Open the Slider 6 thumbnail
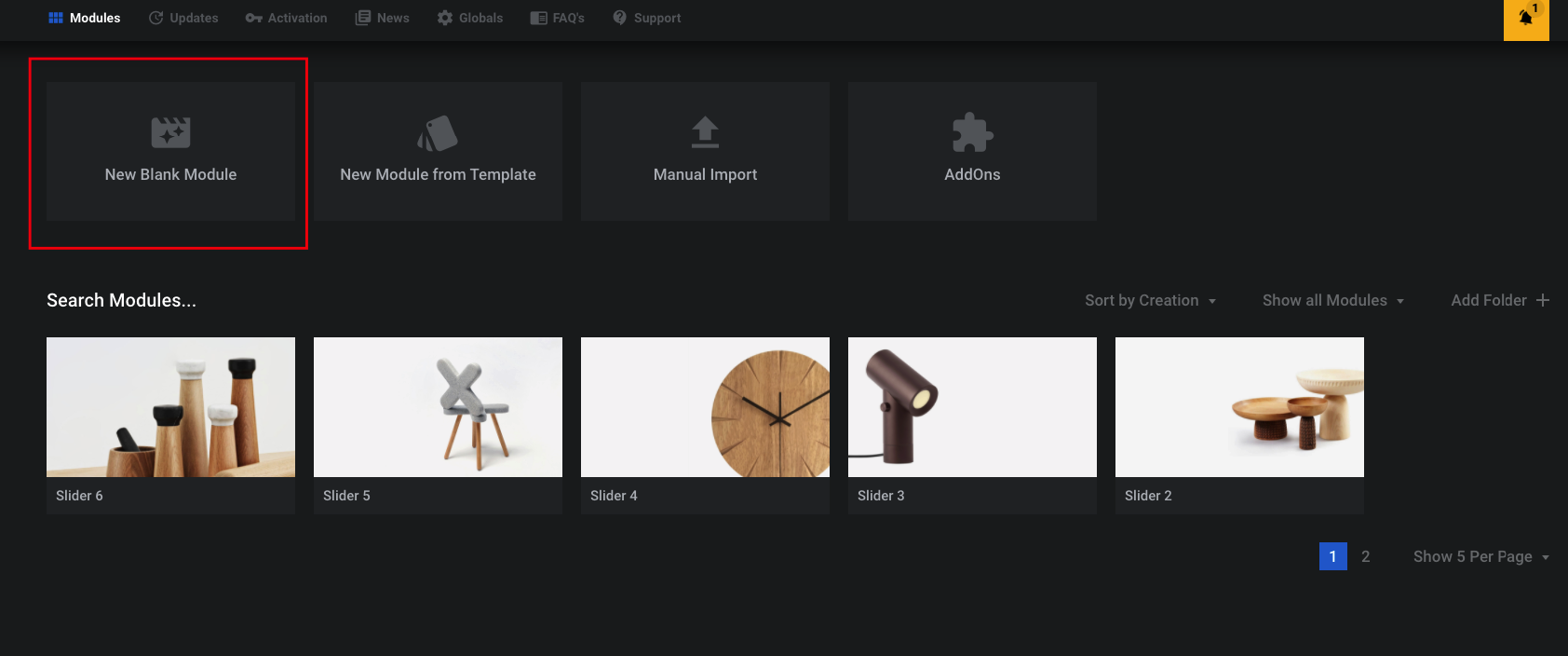The image size is (1568, 656). coord(170,407)
